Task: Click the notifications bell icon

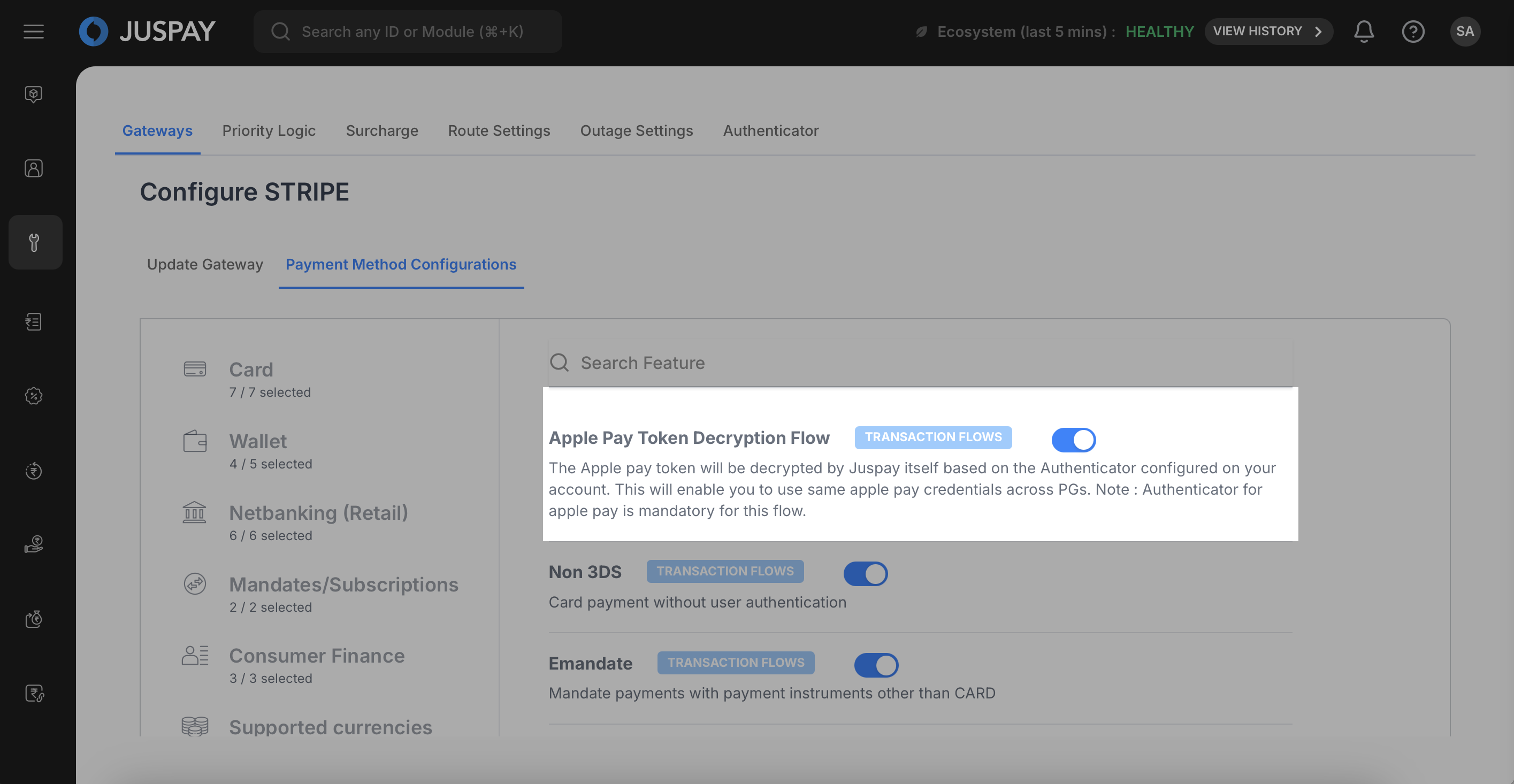Action: pyautogui.click(x=1364, y=31)
